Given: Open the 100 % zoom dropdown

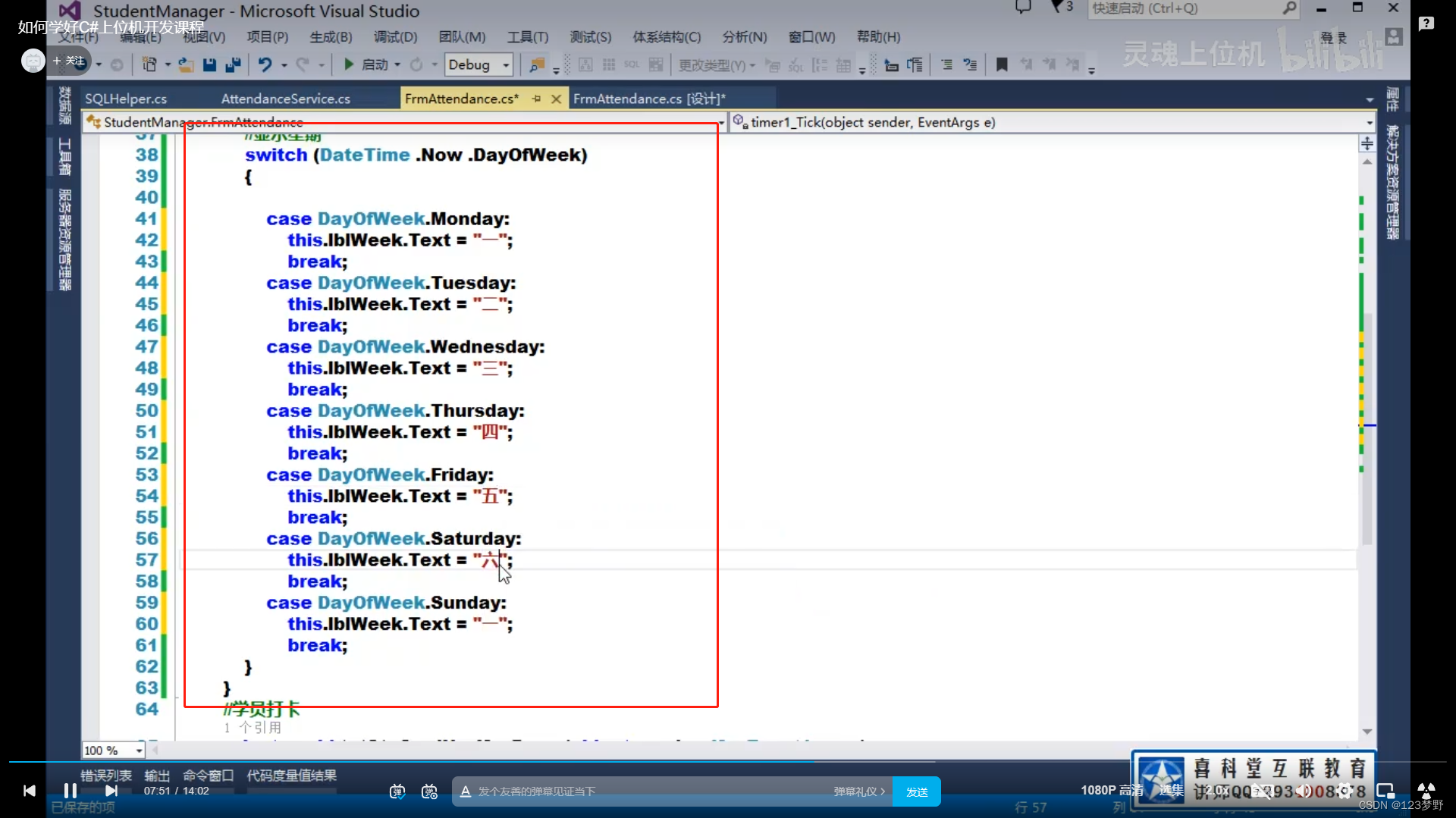Looking at the screenshot, I should point(113,751).
